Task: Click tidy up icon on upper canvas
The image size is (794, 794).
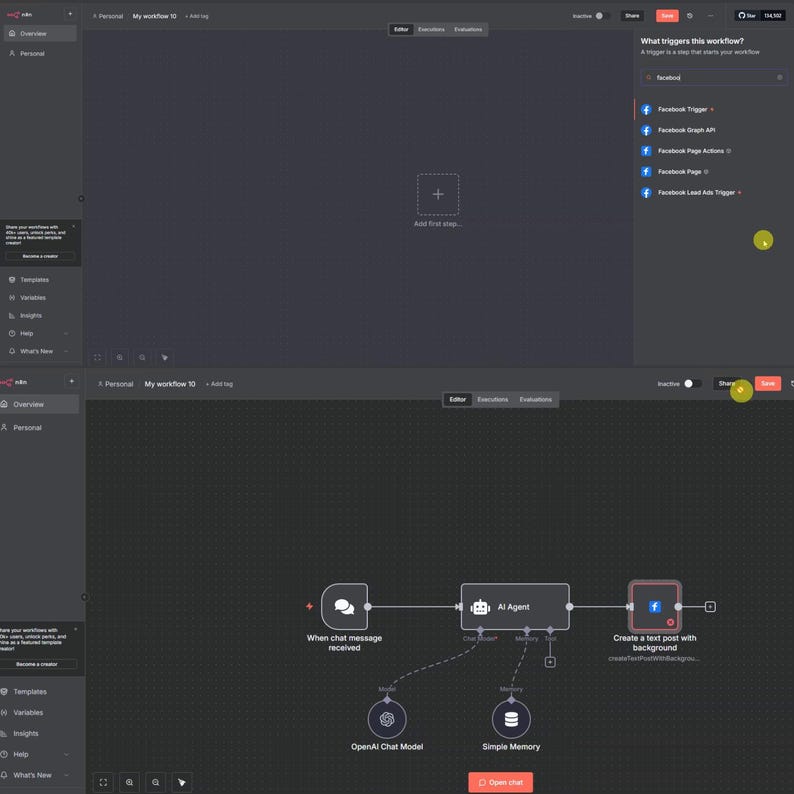Action: pyautogui.click(x=165, y=358)
